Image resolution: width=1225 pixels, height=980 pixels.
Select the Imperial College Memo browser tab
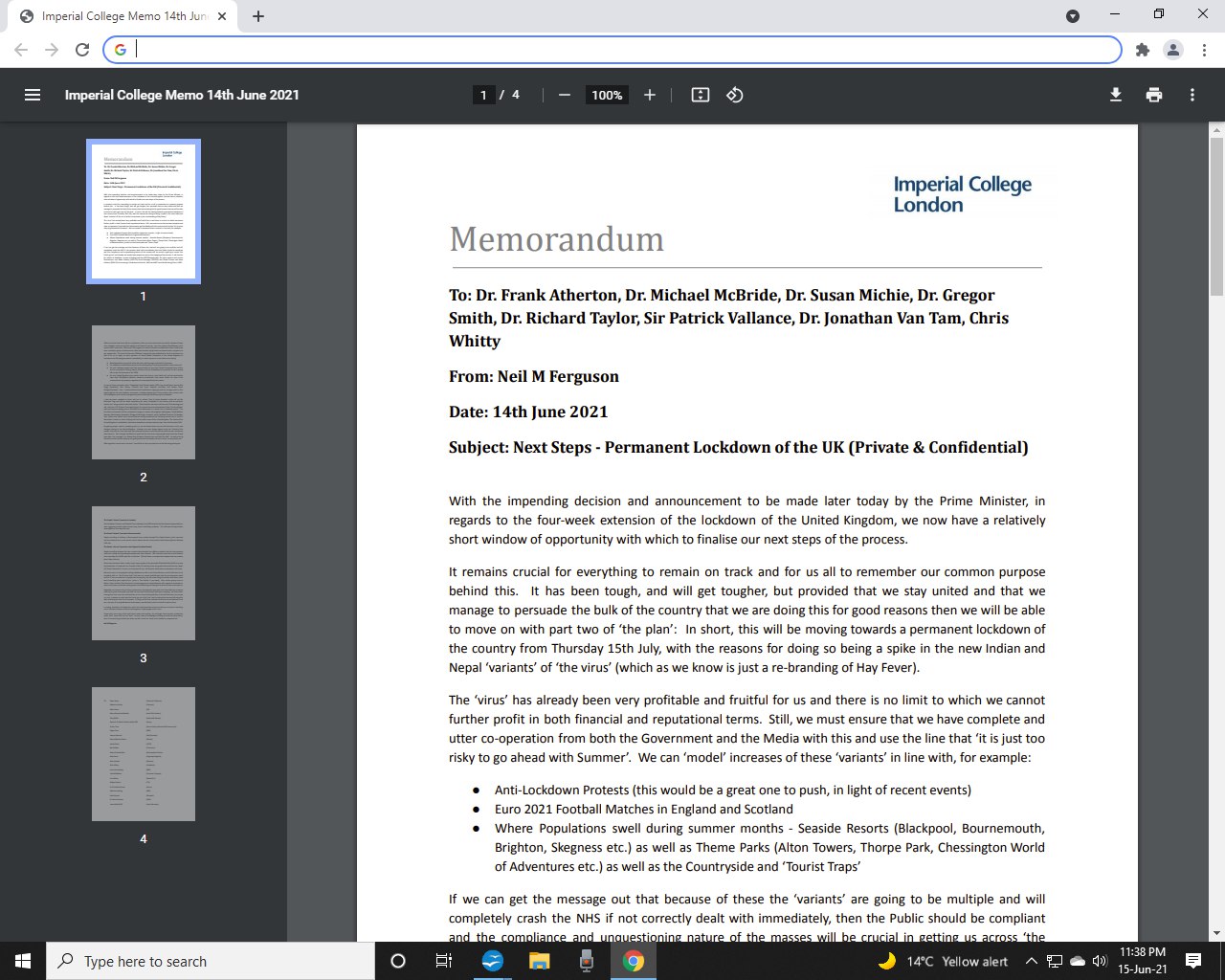pyautogui.click(x=124, y=16)
